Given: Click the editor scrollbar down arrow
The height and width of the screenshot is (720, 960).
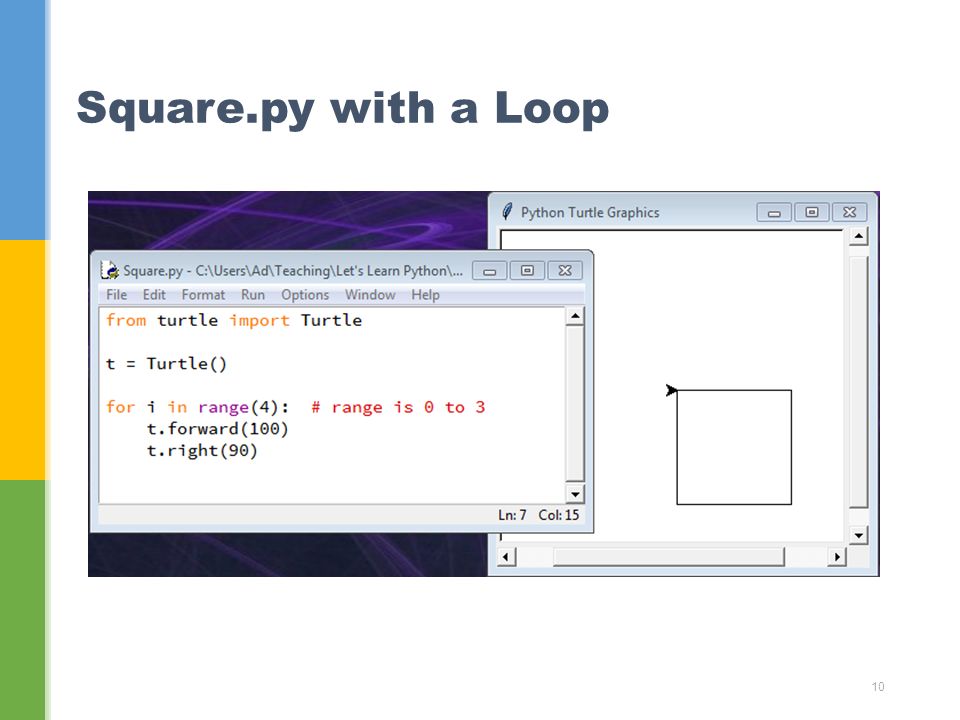Looking at the screenshot, I should pos(575,494).
